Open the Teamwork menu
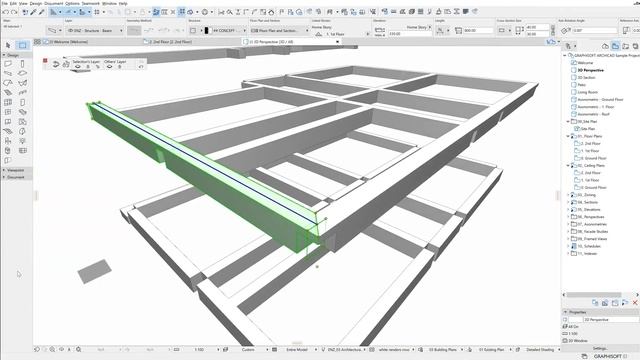This screenshot has width=640, height=360. 91,3
